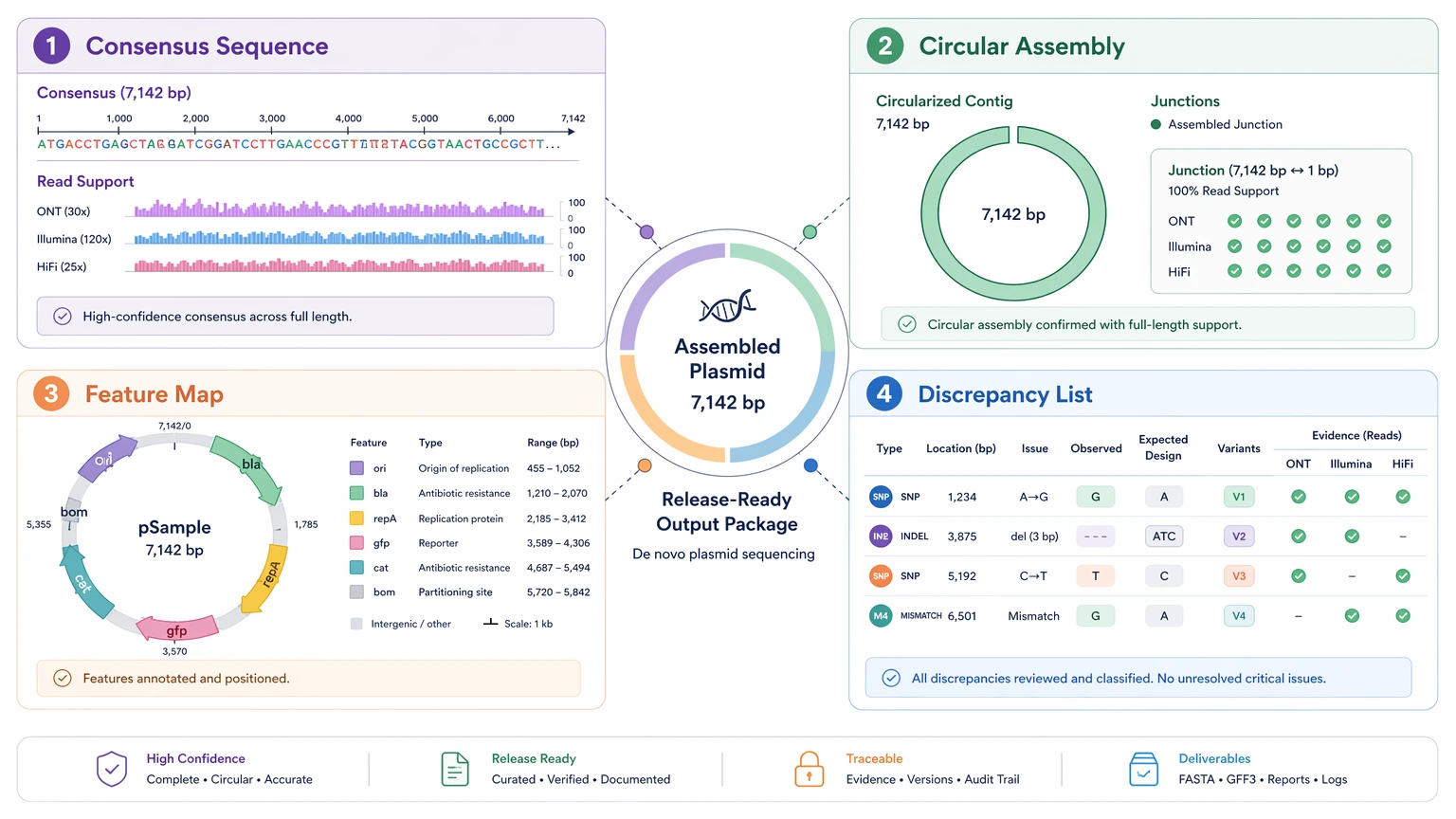
Task: Click the ONT check for INDEL 3,875 row
Action: tap(1299, 537)
